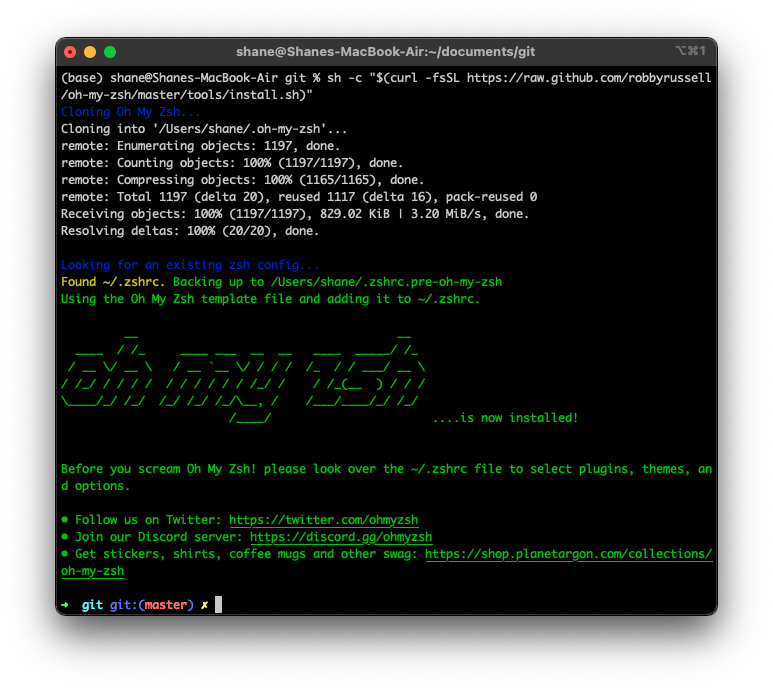773x689 pixels.
Task: Click the cyan 'git' directory name in prompt
Action: click(92, 605)
